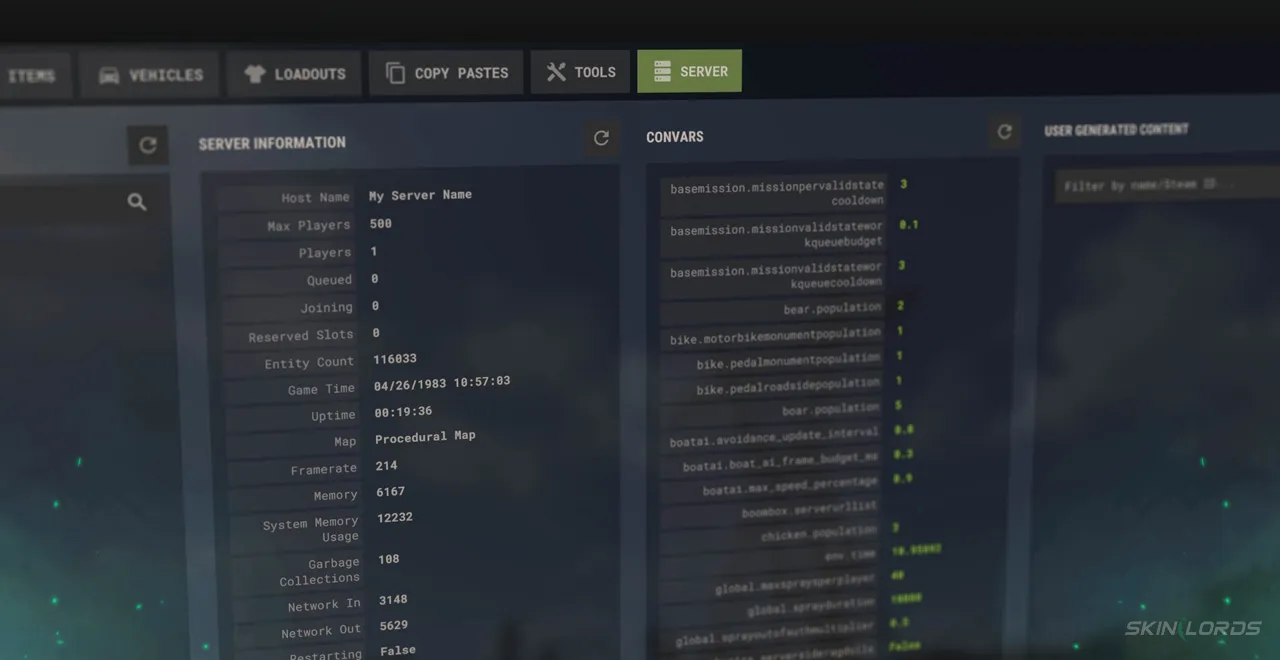
Task: Click the Server Information heading
Action: [272, 143]
